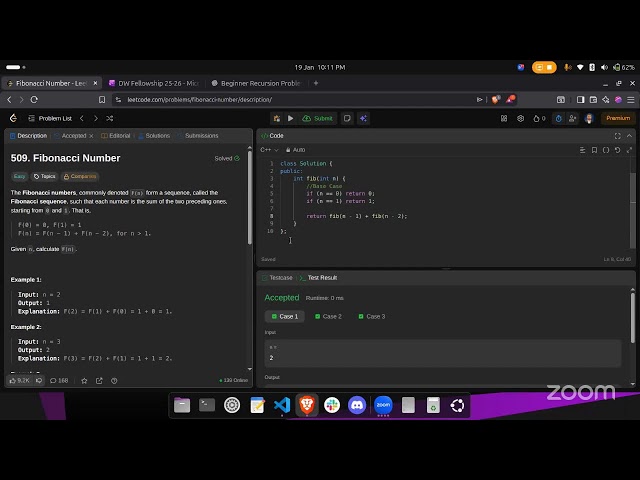
Task: Open the Problem List panel
Action: tap(50, 118)
